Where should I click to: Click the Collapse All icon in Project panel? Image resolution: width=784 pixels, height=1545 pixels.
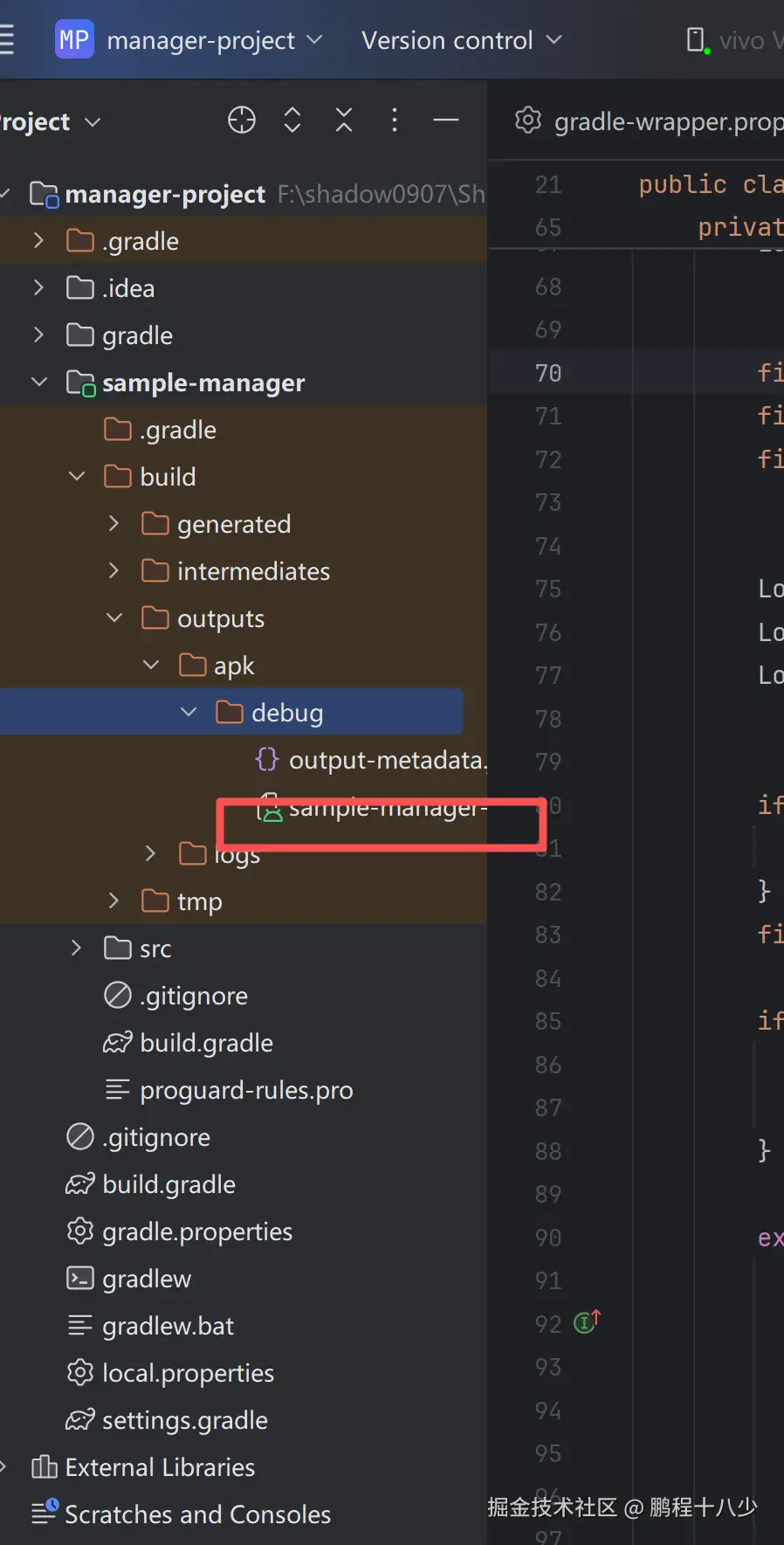[x=344, y=120]
